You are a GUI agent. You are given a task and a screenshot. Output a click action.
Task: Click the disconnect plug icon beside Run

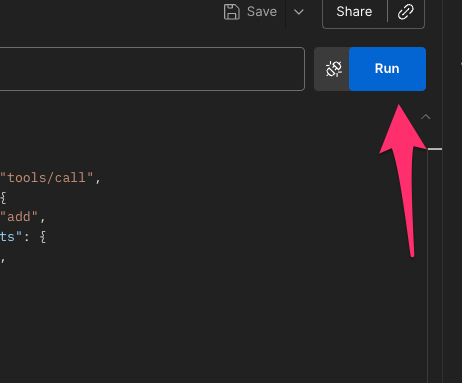(x=333, y=69)
